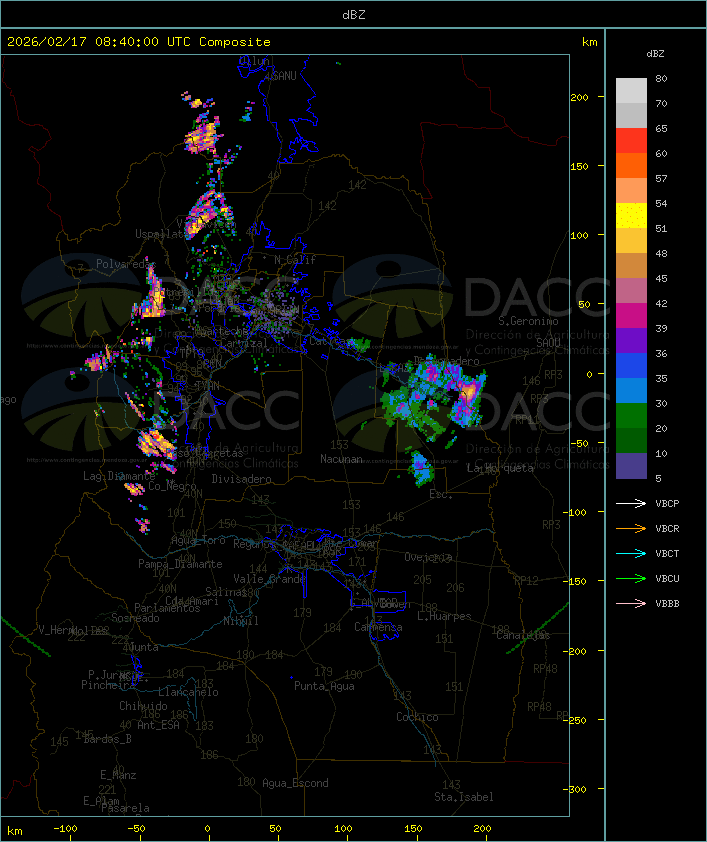Pick the blue 35-36 dBZ swatch

coord(631,366)
